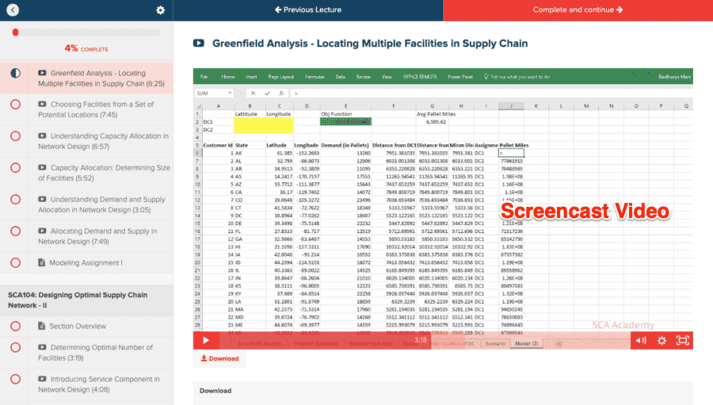Download the lecture file link

(220, 359)
